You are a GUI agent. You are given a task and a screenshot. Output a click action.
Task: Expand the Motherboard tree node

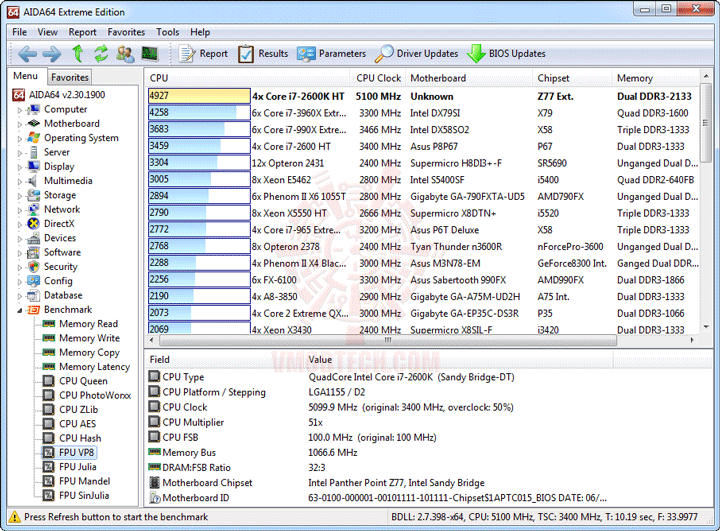click(x=19, y=124)
